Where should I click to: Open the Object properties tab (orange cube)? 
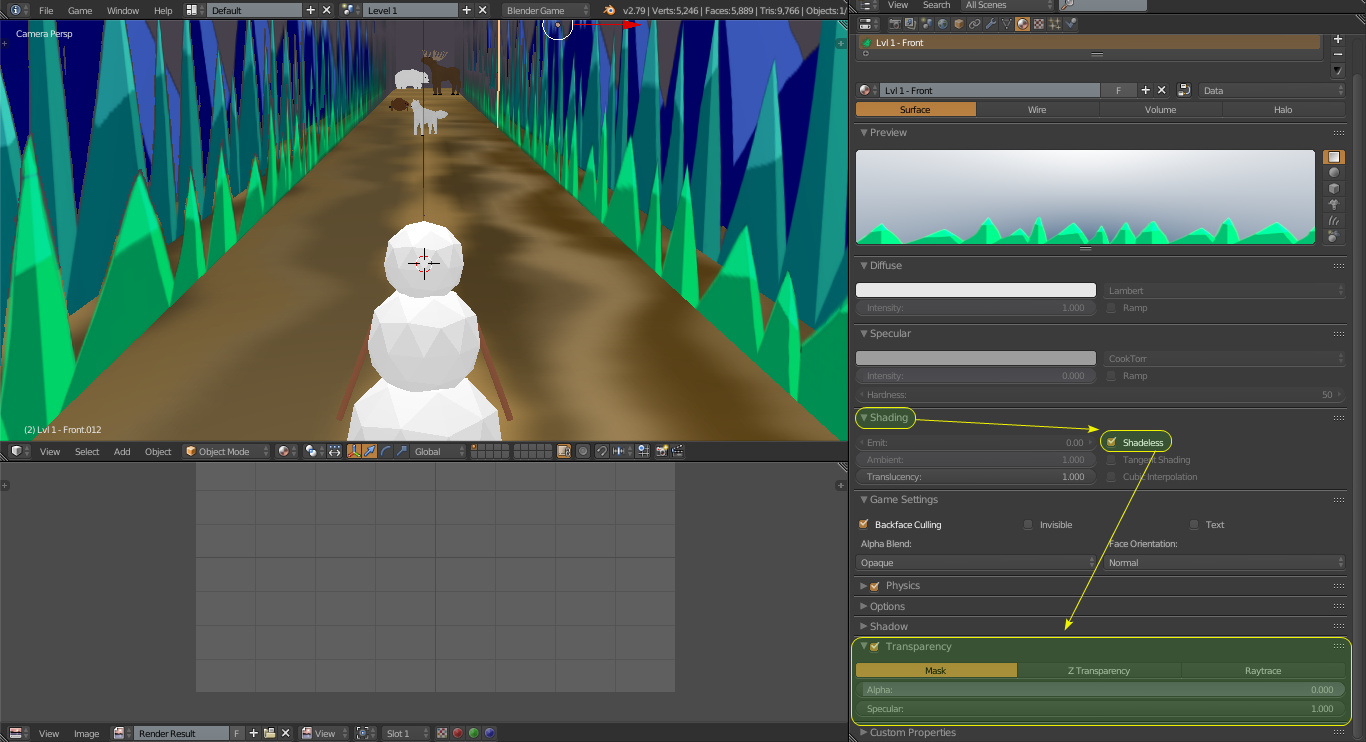point(959,24)
